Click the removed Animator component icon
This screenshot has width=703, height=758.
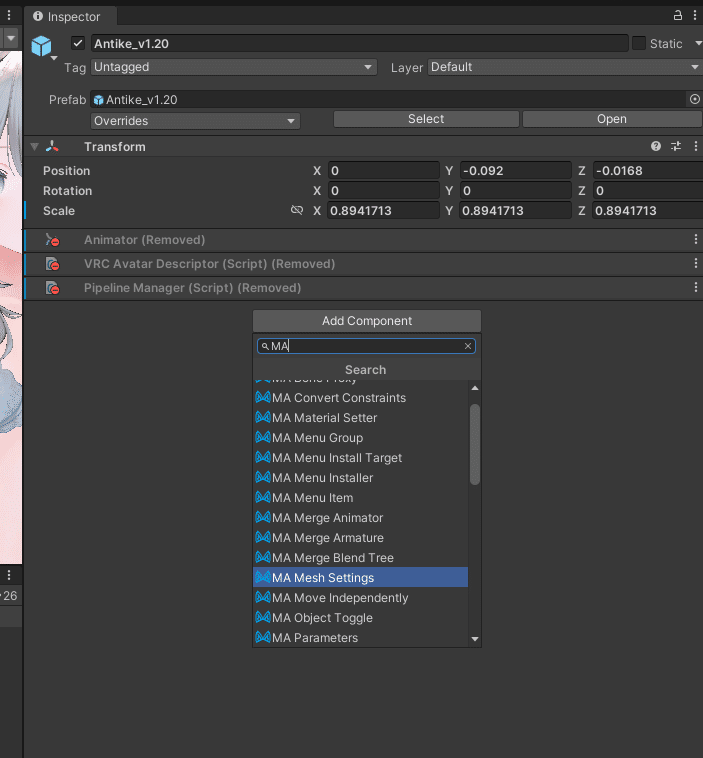point(52,240)
